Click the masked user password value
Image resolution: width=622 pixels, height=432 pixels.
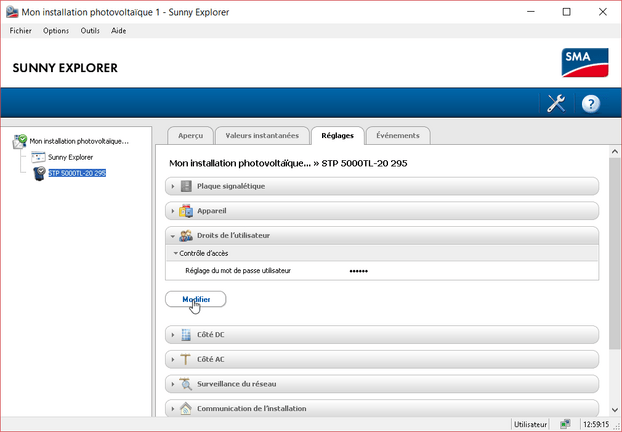(359, 271)
